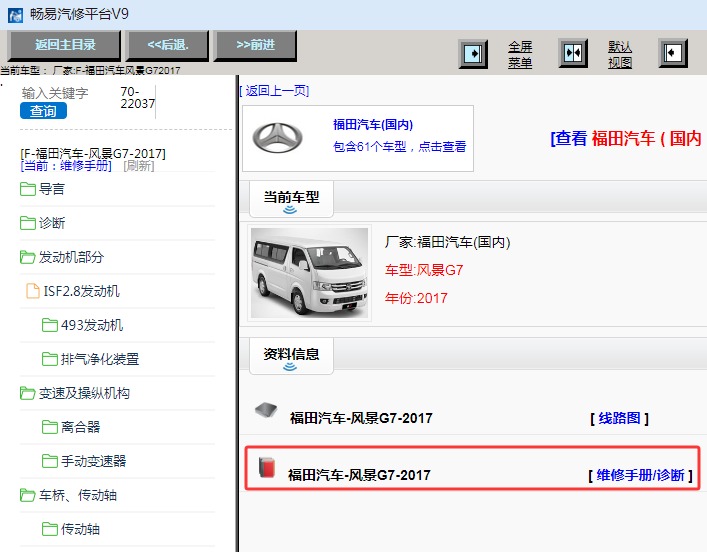Click the 车型:风景G7 text
Screen dimensions: 707x552
click(424, 270)
